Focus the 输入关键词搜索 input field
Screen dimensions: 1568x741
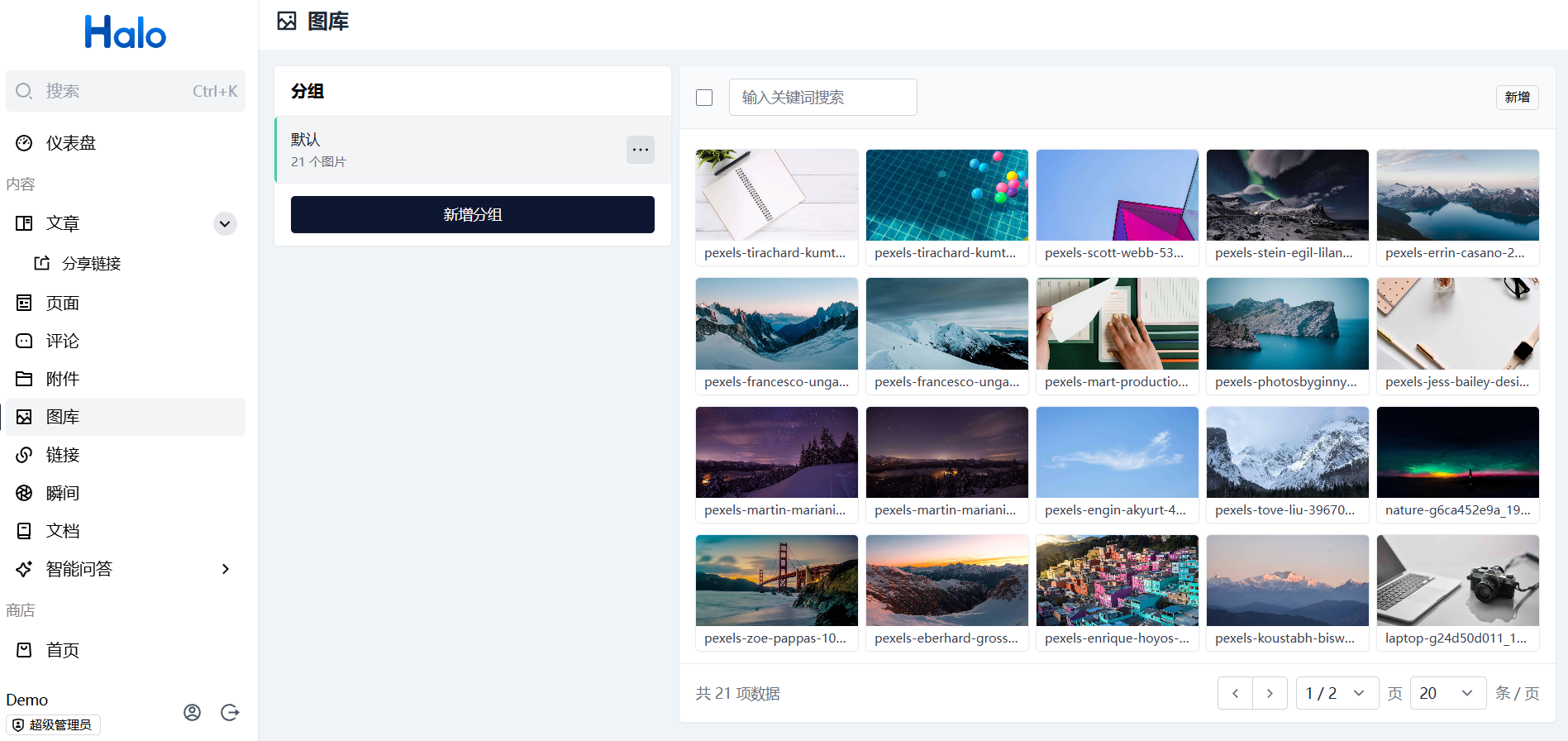point(822,98)
